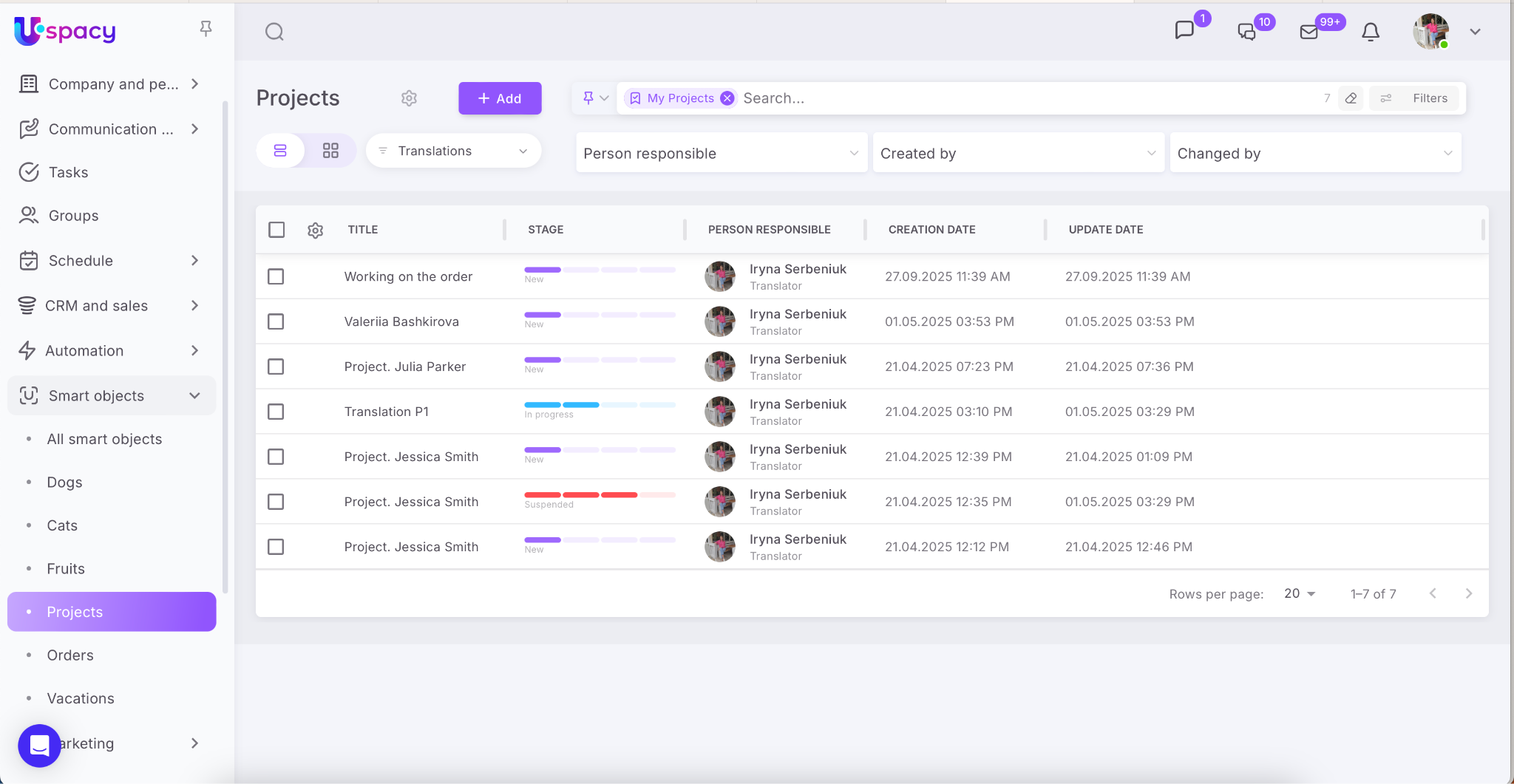
Task: Open table column settings gear
Action: [x=315, y=231]
